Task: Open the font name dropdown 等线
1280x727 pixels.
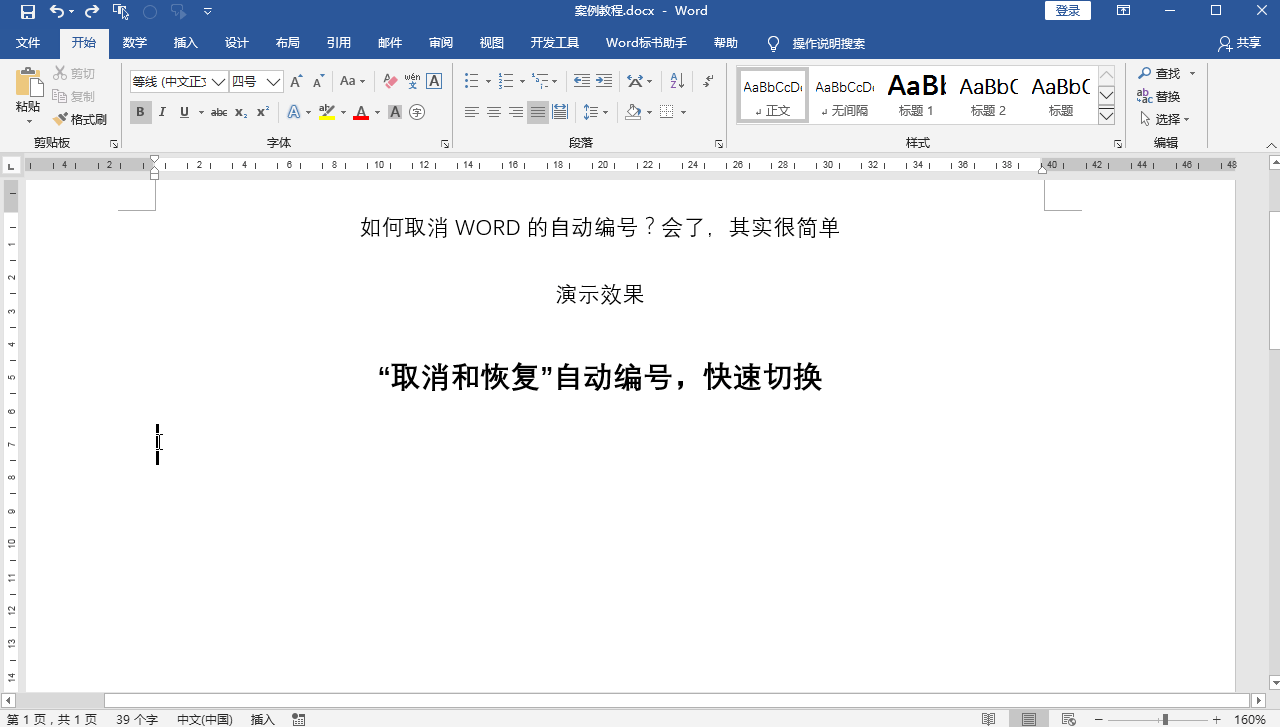Action: pyautogui.click(x=218, y=82)
